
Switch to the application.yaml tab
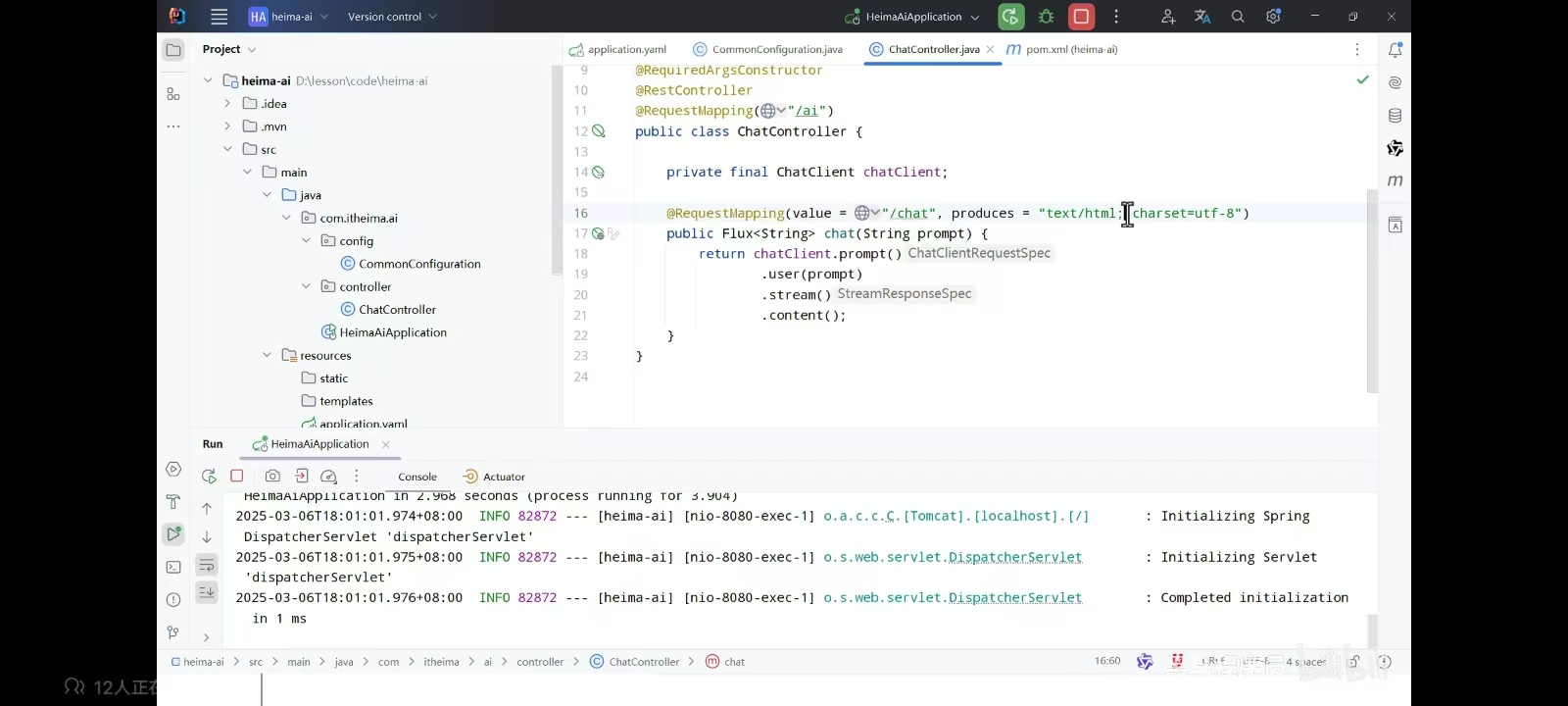coord(617,49)
